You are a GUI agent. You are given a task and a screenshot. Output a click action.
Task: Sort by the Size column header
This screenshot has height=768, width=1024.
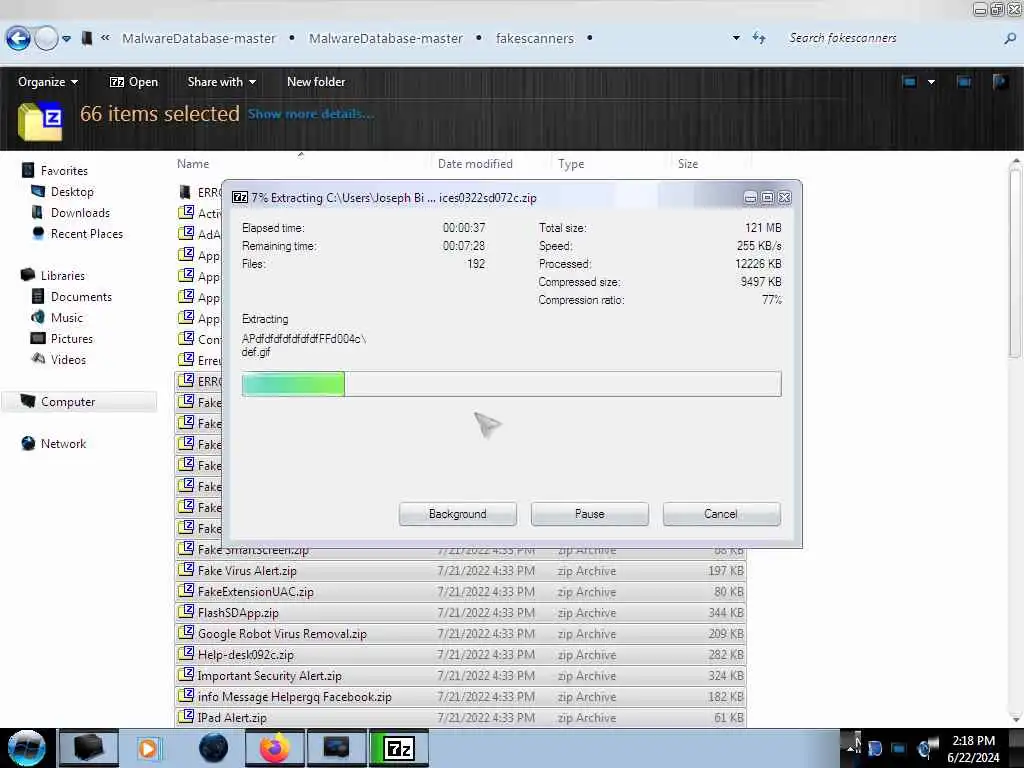tap(688, 164)
